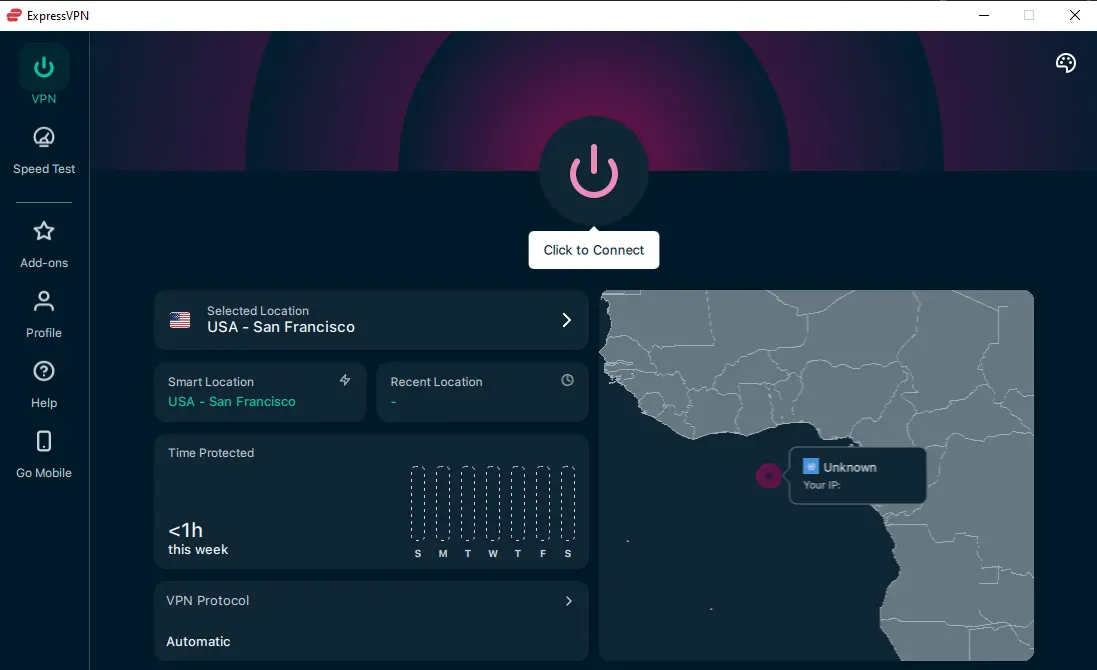Expand Selected Location chevron
Viewport: 1097px width, 670px height.
pyautogui.click(x=567, y=320)
